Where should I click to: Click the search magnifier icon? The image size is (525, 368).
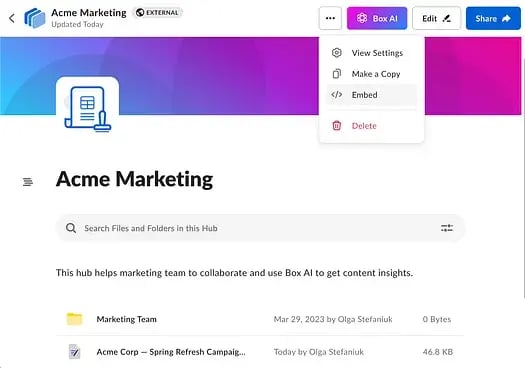pos(71,228)
